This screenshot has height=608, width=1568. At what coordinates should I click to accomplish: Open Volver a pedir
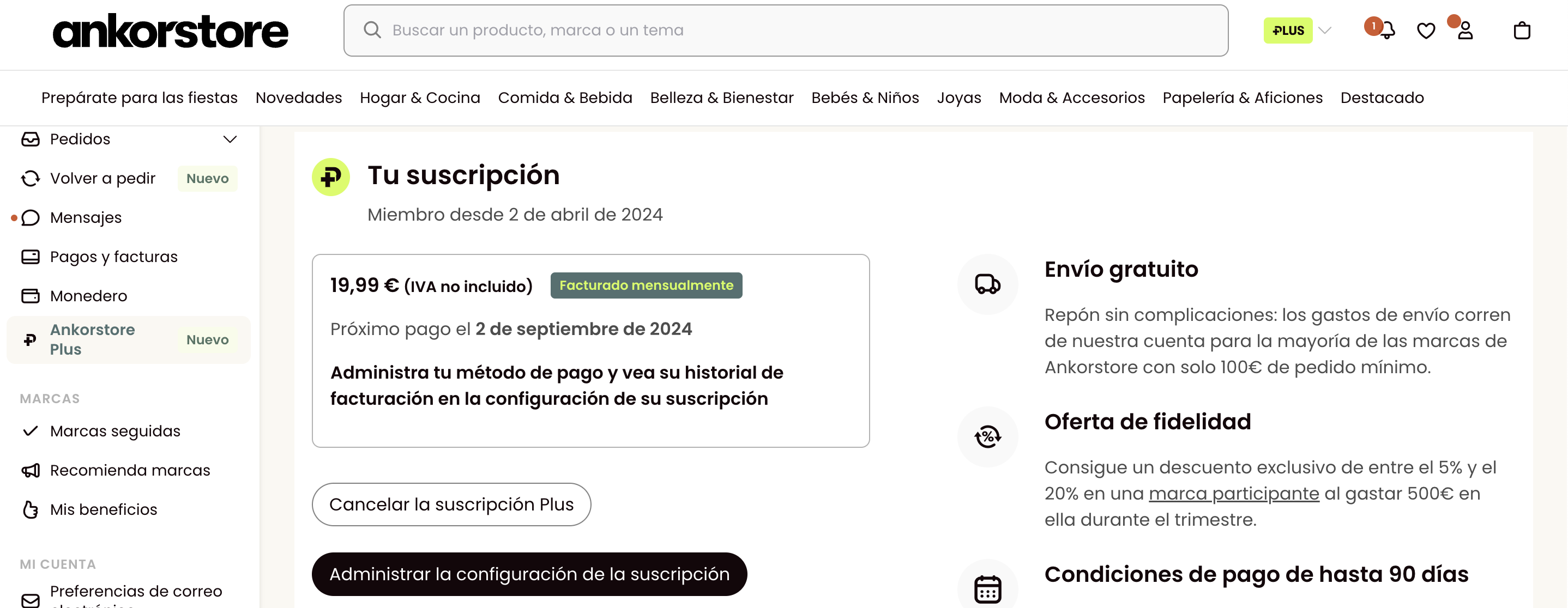tap(103, 178)
